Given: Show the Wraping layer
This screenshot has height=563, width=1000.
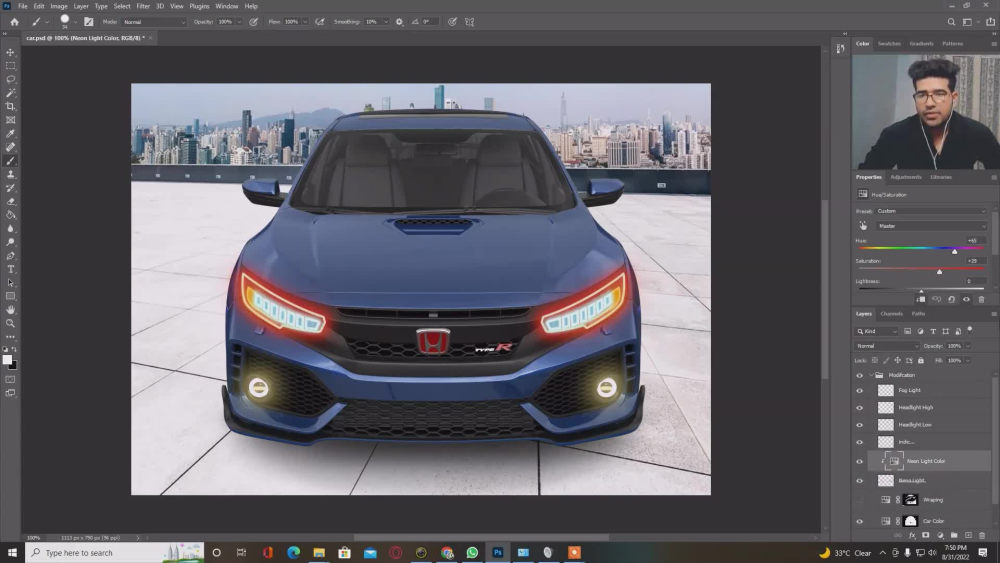Looking at the screenshot, I should tap(859, 500).
